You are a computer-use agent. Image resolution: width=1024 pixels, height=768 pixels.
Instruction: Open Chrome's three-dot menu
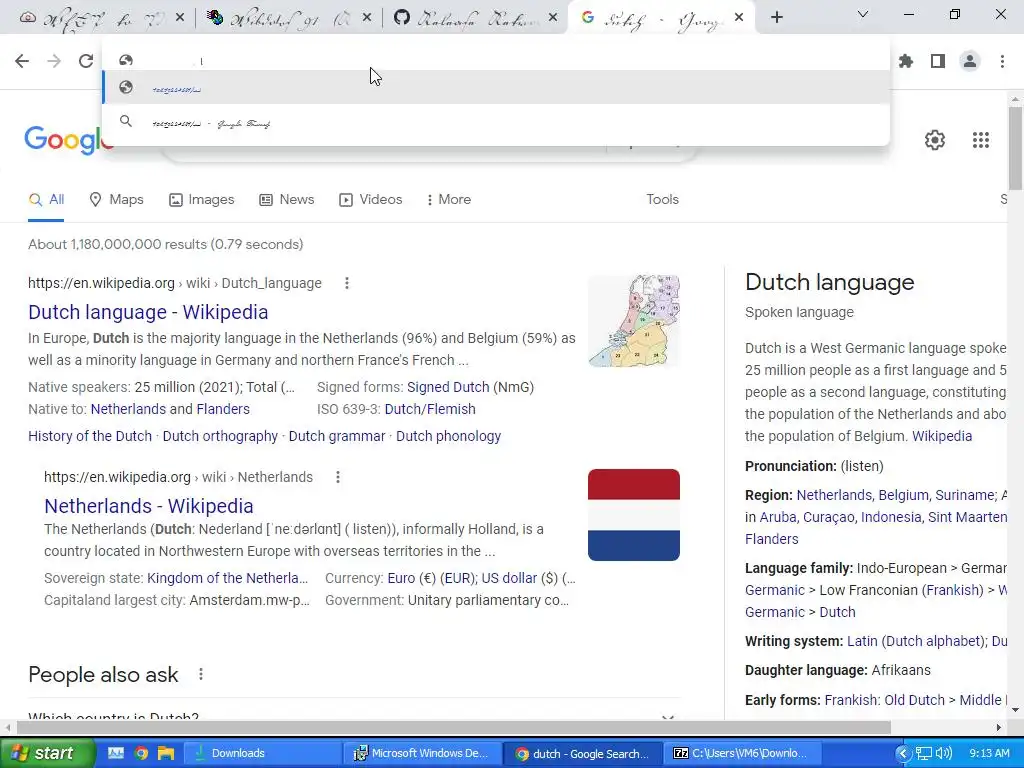(x=1002, y=61)
